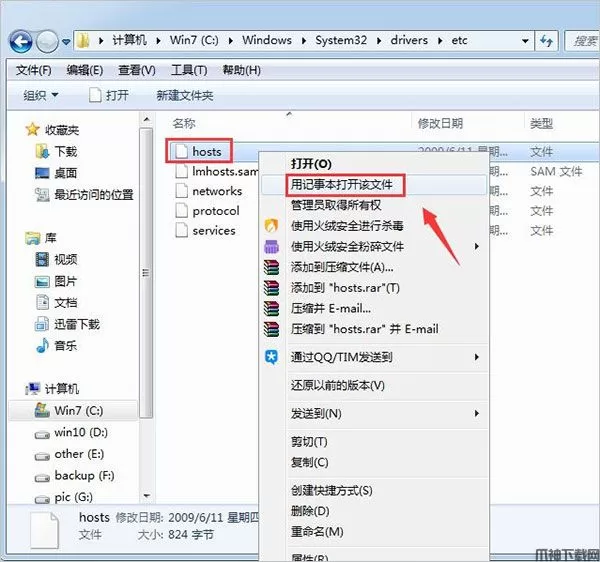Select the services file
Screen dimensions: 600x562
click(x=205, y=231)
